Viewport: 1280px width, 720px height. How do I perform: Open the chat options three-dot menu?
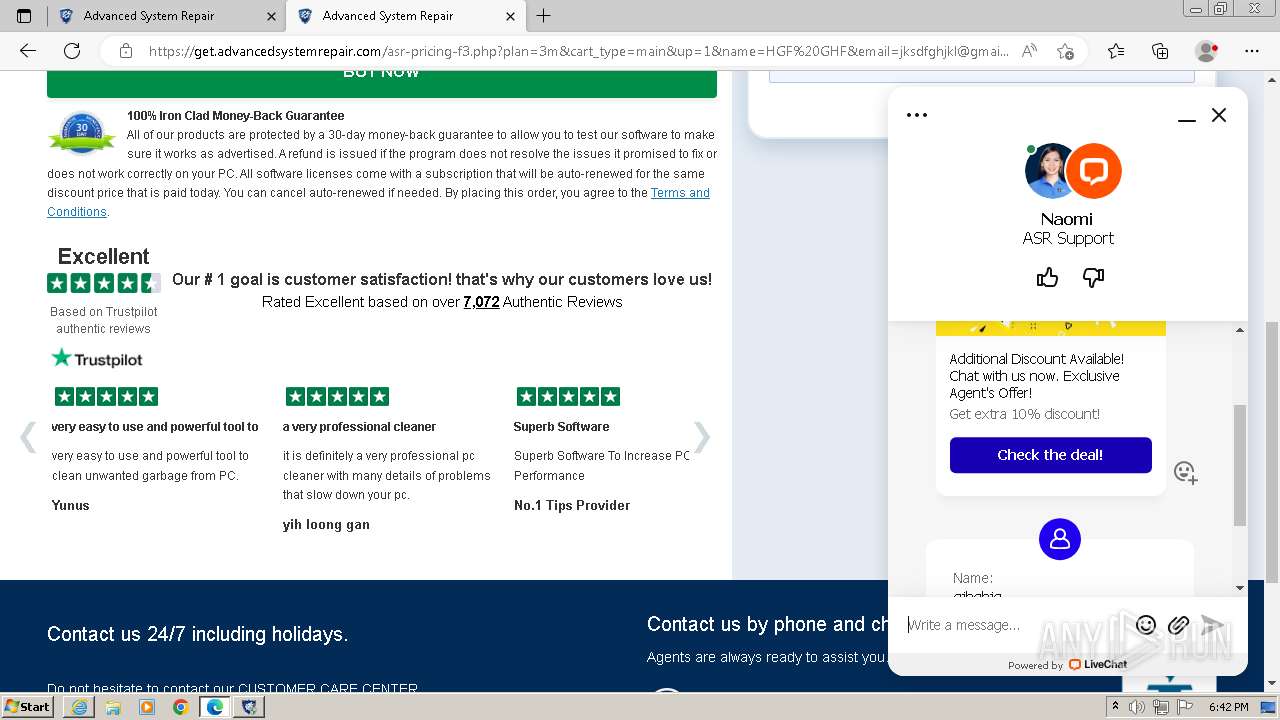click(917, 115)
